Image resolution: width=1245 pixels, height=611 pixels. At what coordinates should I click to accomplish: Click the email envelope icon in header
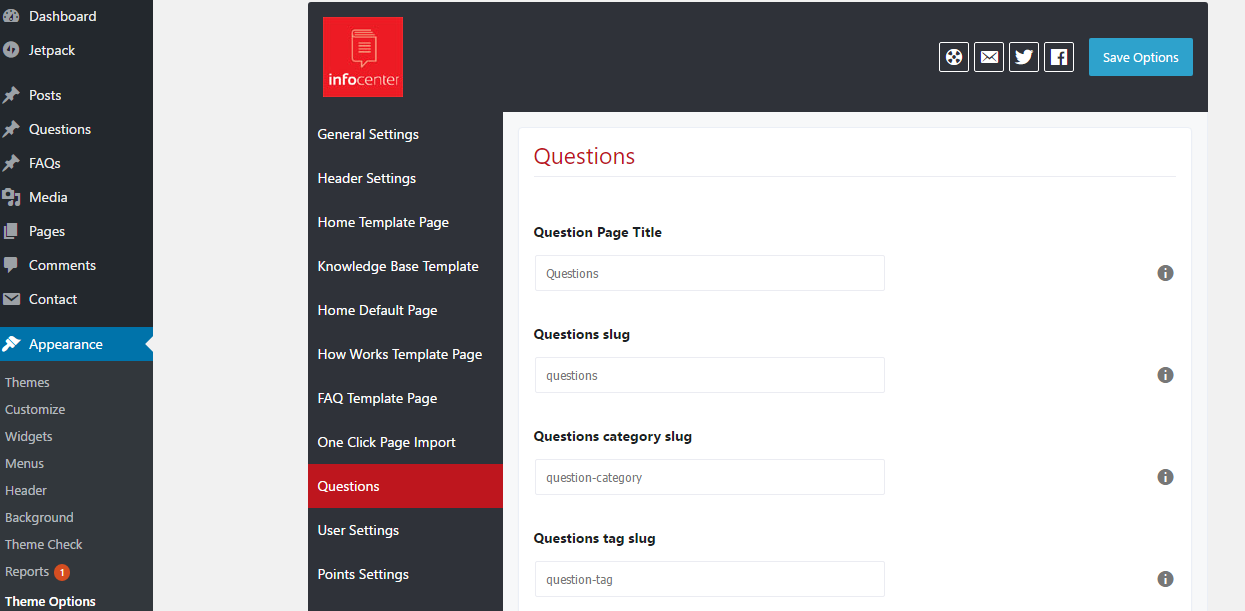pos(989,57)
